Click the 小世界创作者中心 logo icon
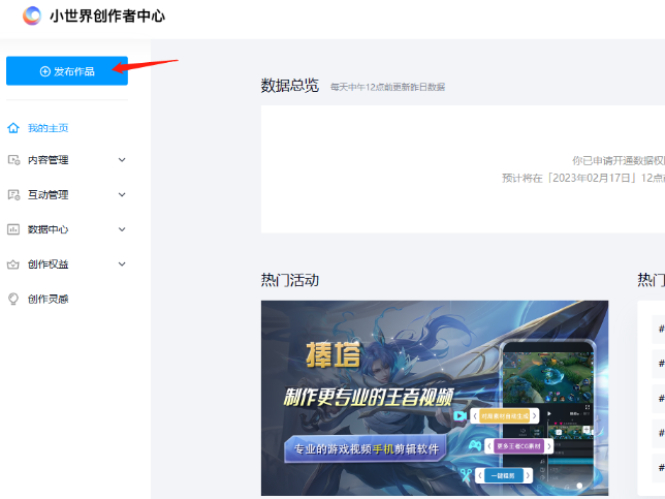 tap(32, 16)
